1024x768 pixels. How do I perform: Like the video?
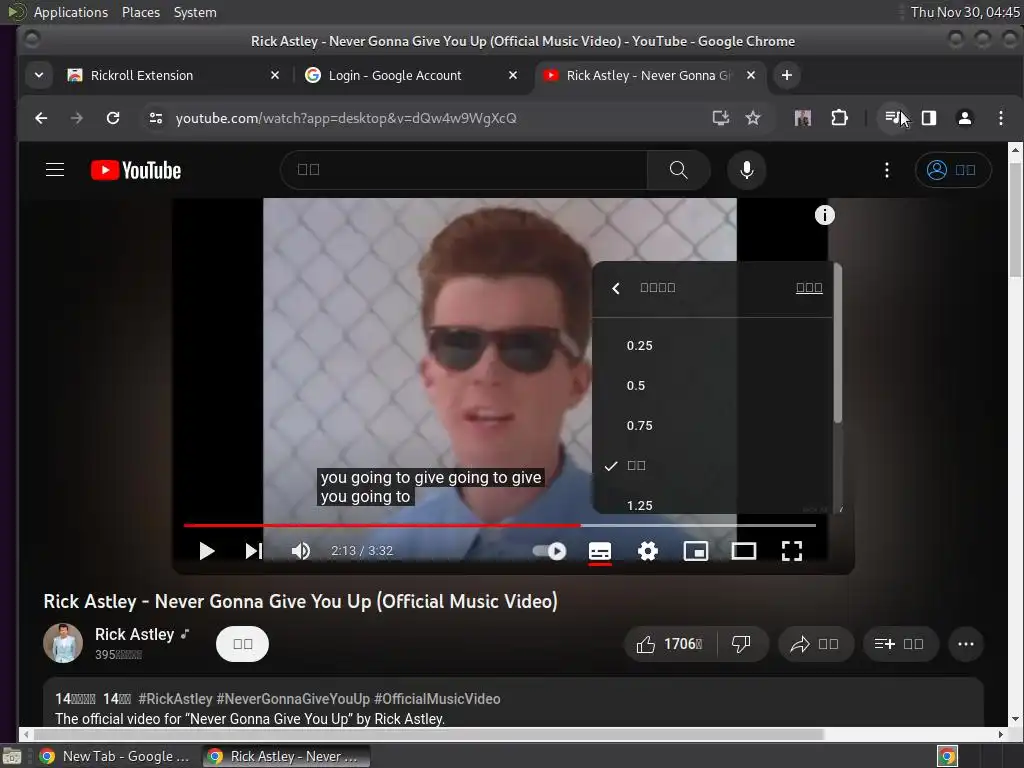[670, 644]
